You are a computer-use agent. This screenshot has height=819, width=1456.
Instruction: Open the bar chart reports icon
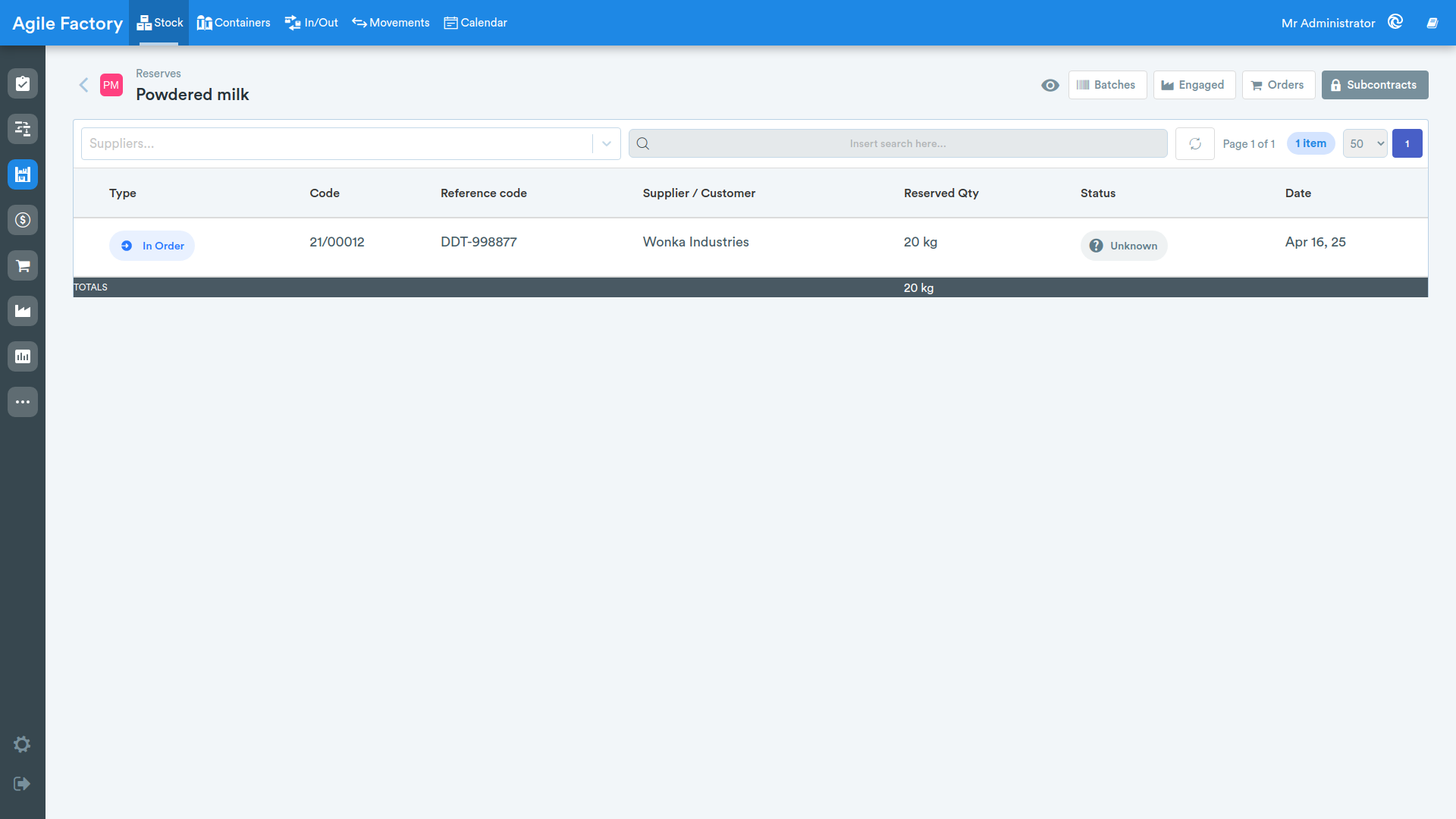click(x=23, y=356)
